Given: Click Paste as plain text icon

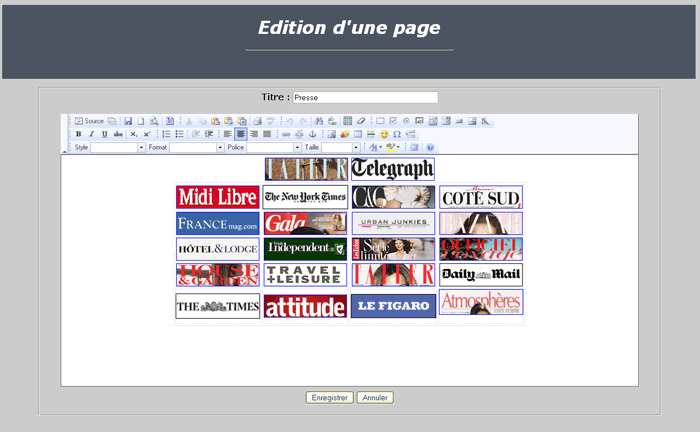Looking at the screenshot, I should tap(228, 121).
